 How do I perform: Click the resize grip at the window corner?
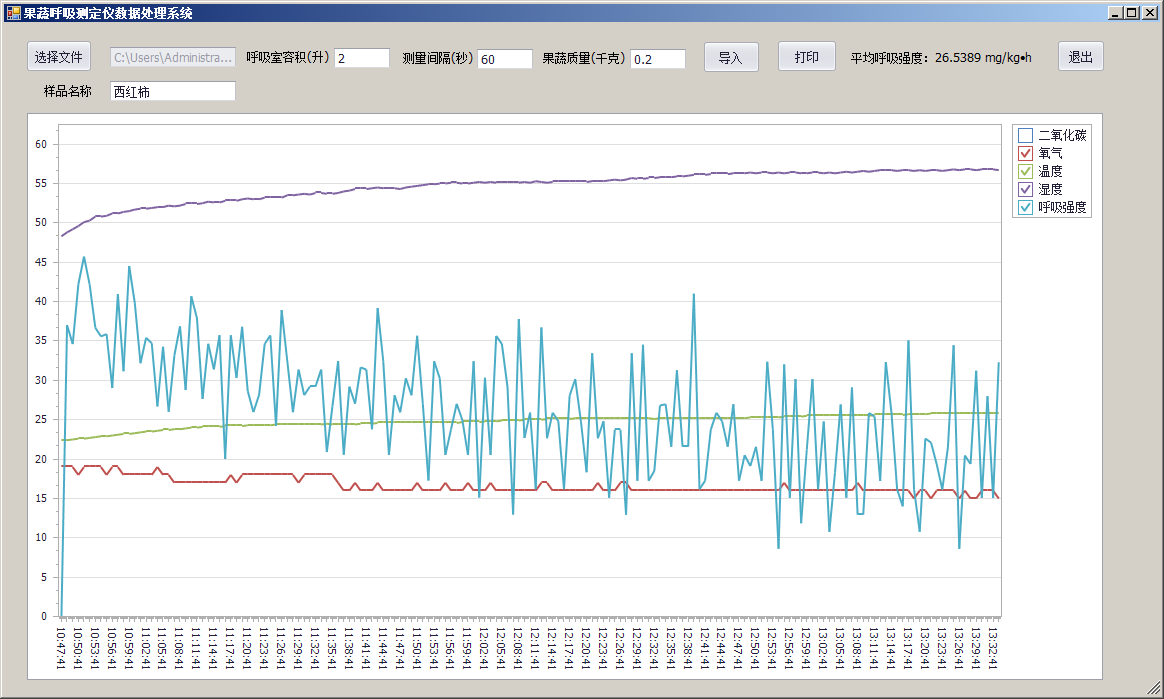pyautogui.click(x=1154, y=689)
